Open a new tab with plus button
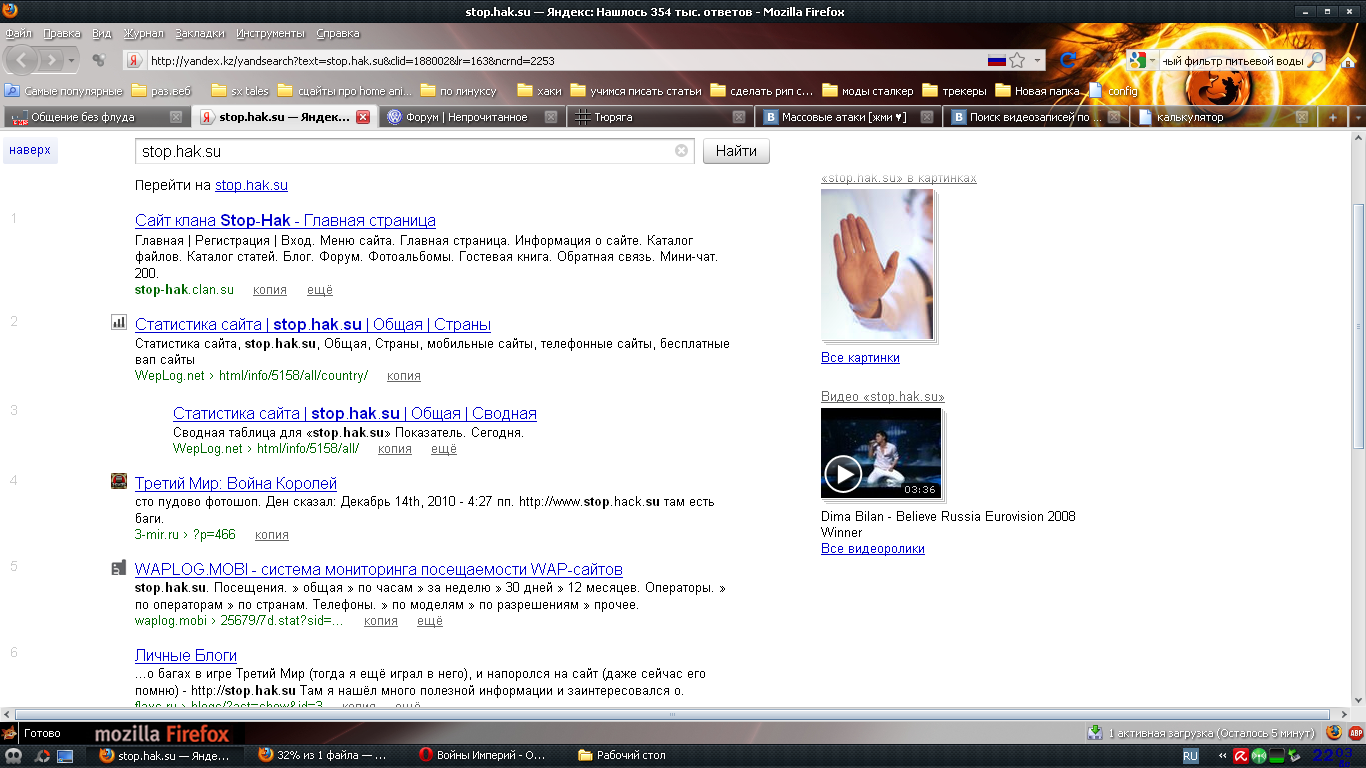 [1332, 117]
